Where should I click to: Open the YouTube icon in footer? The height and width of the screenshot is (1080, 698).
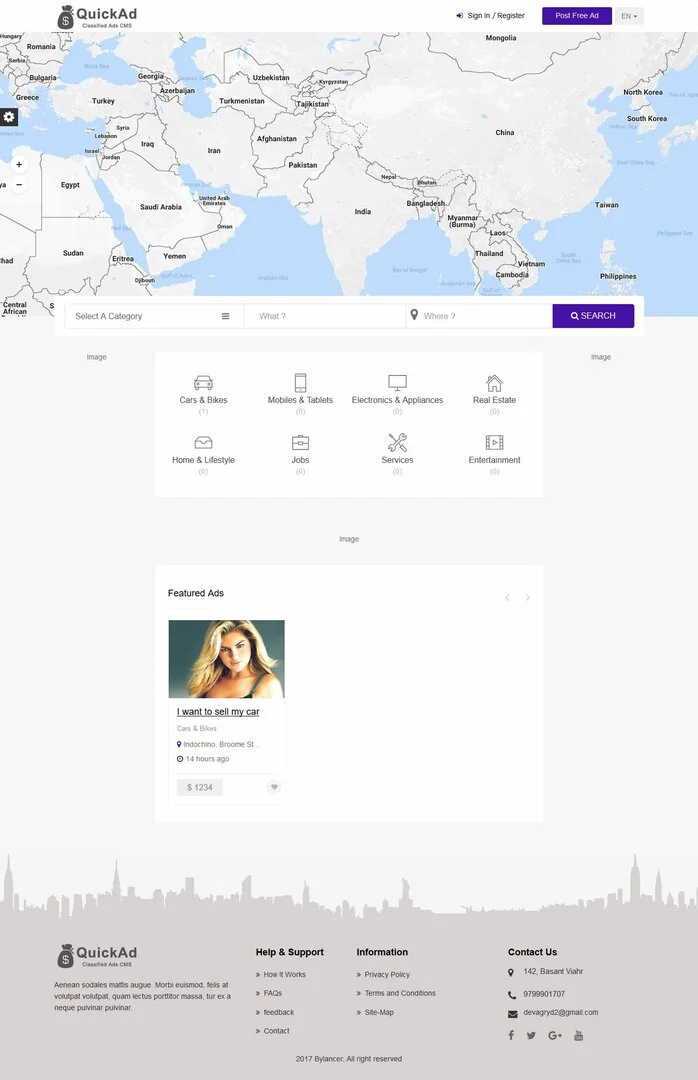point(578,1035)
